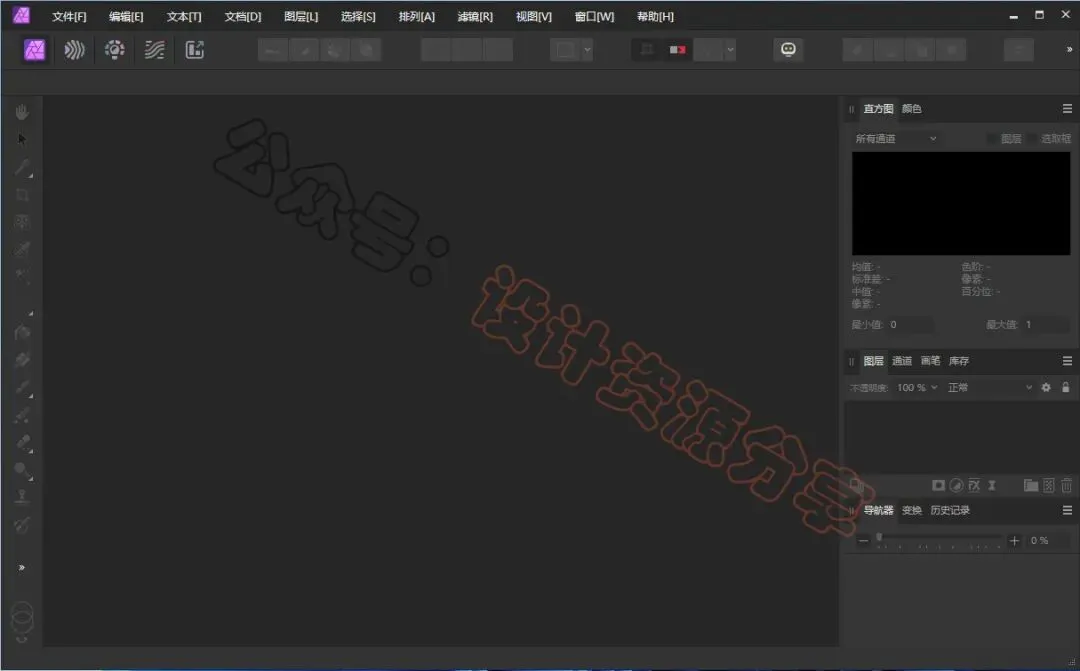This screenshot has height=671, width=1080.
Task: Switch to the Liquify Persona icon
Action: (x=74, y=50)
